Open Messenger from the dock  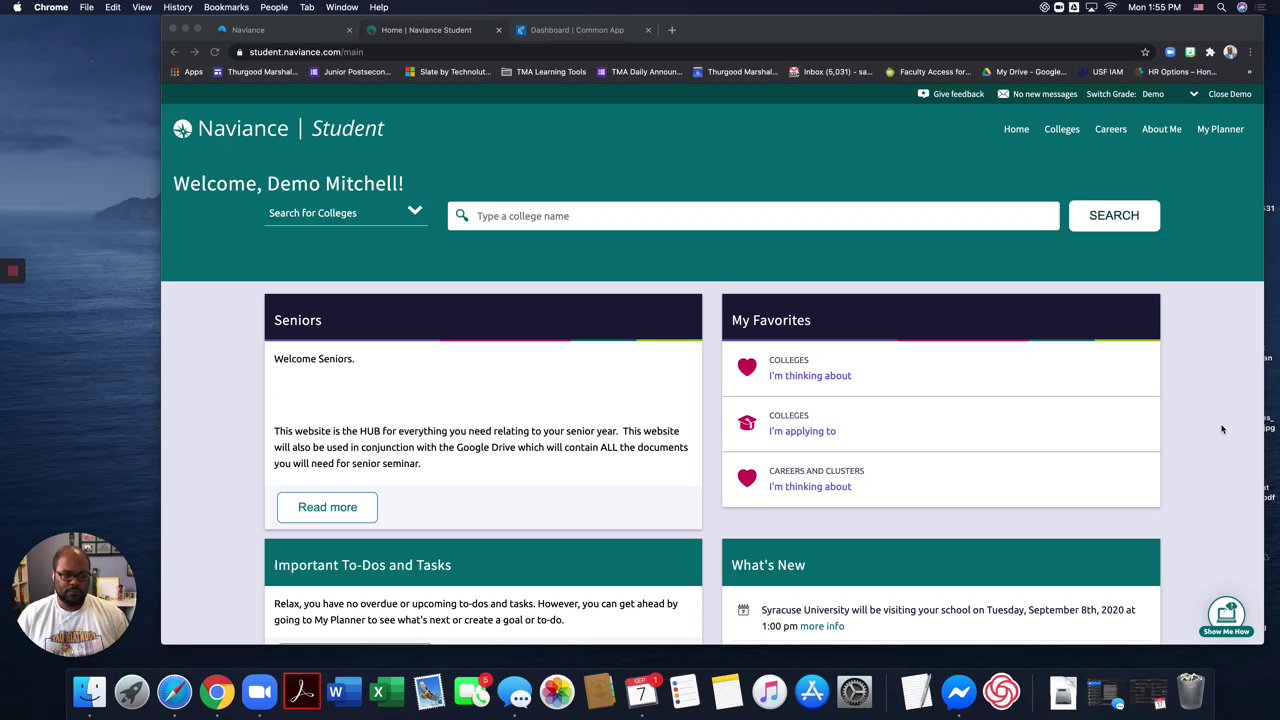[958, 692]
